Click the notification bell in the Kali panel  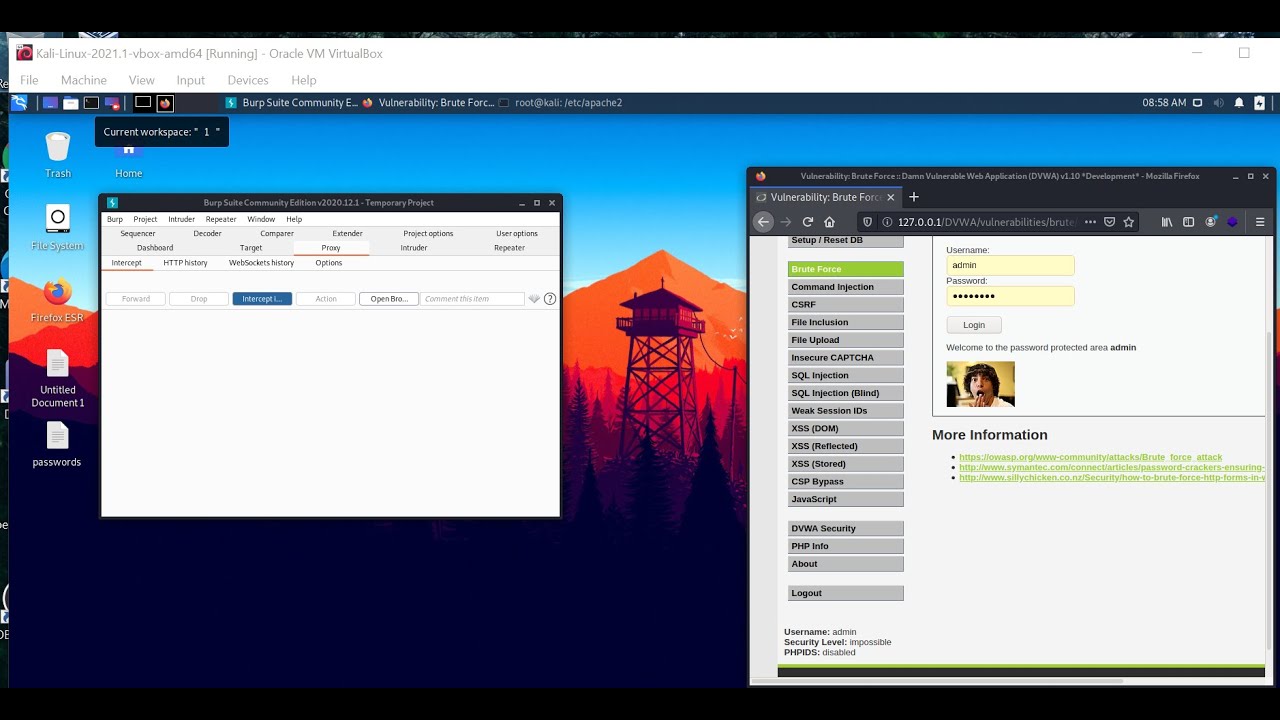click(x=1239, y=103)
